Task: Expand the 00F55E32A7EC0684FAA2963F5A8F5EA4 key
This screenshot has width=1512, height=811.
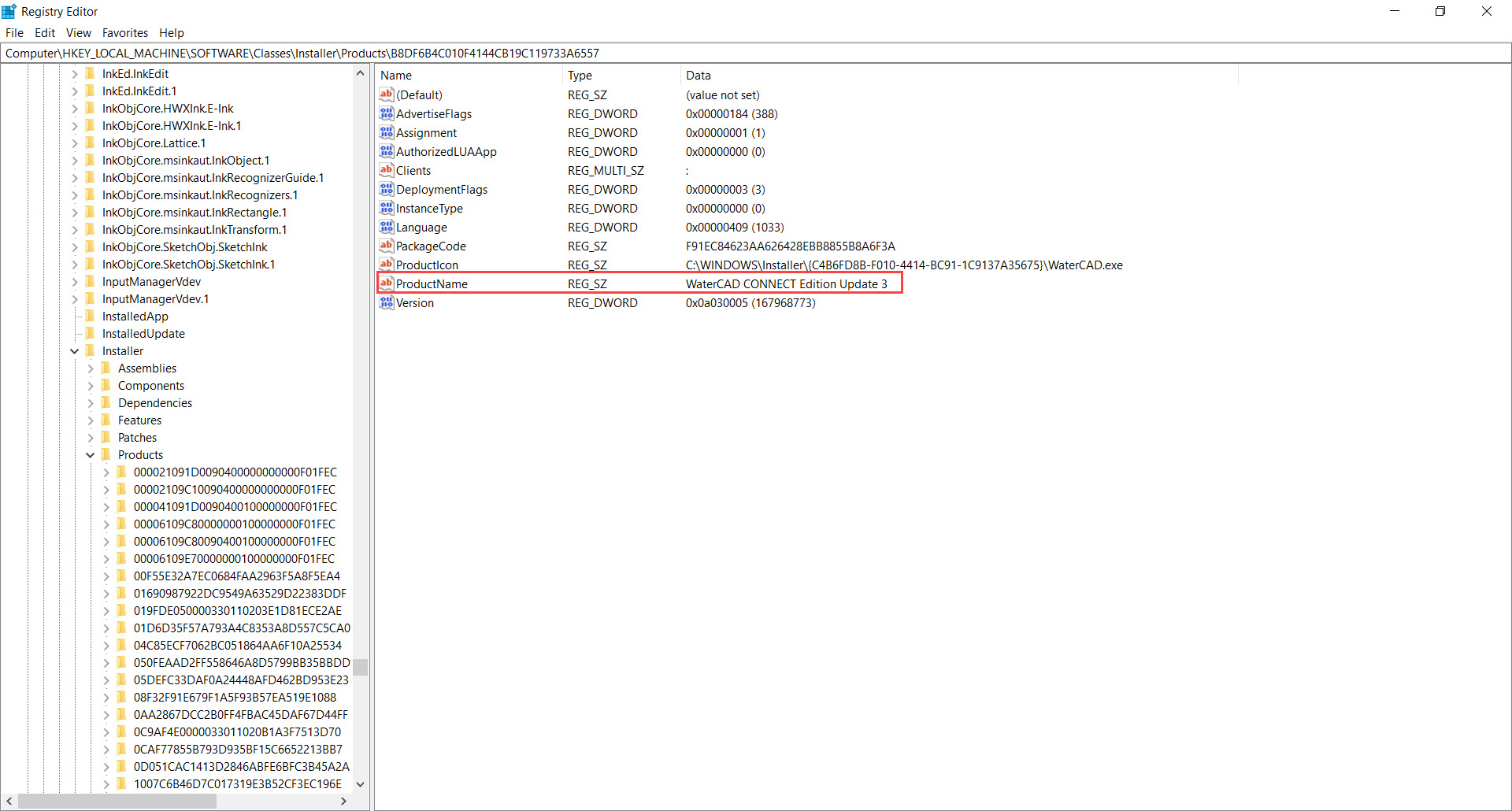Action: (106, 576)
